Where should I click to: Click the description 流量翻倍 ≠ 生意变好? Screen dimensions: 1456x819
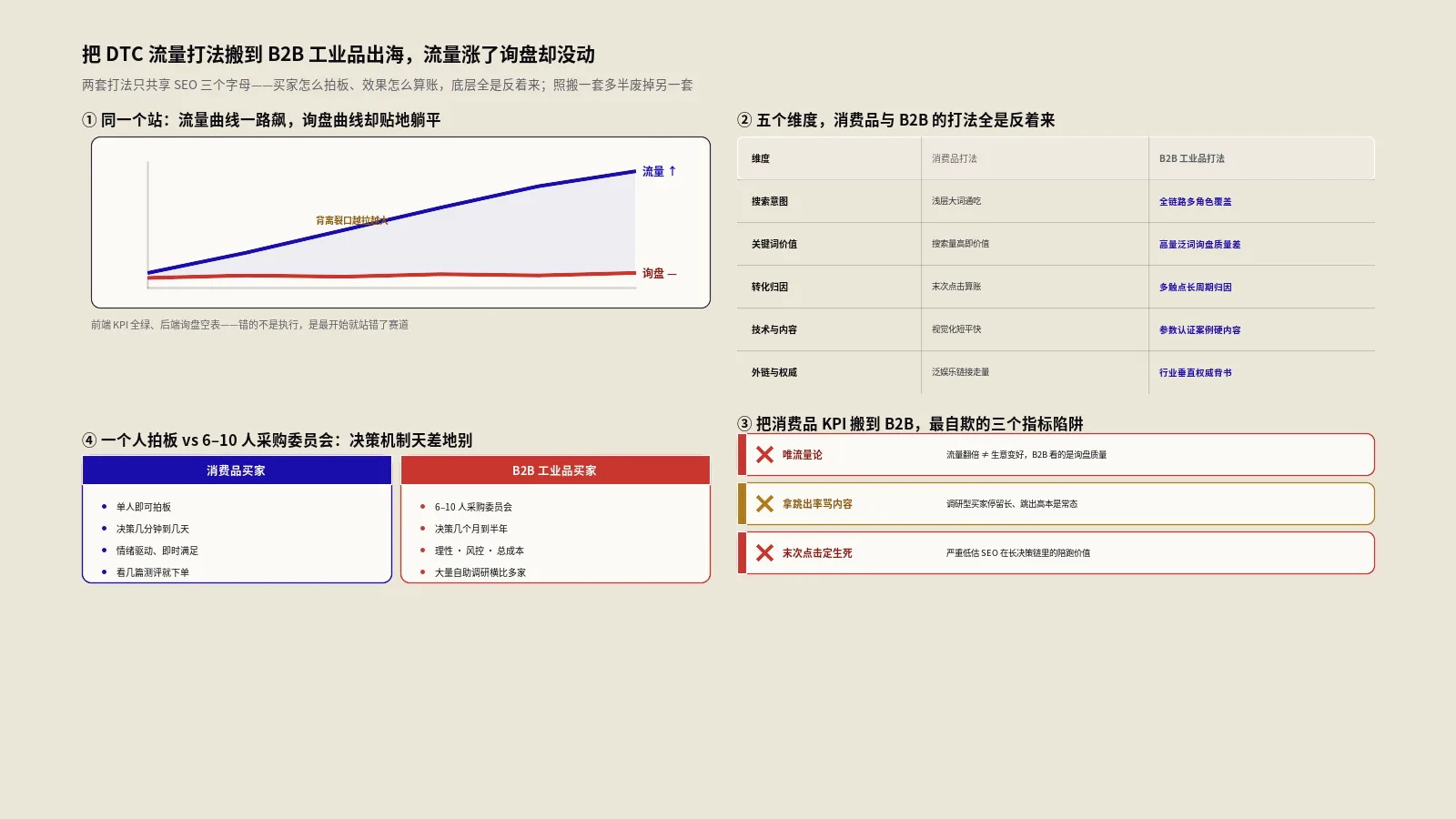click(1026, 455)
